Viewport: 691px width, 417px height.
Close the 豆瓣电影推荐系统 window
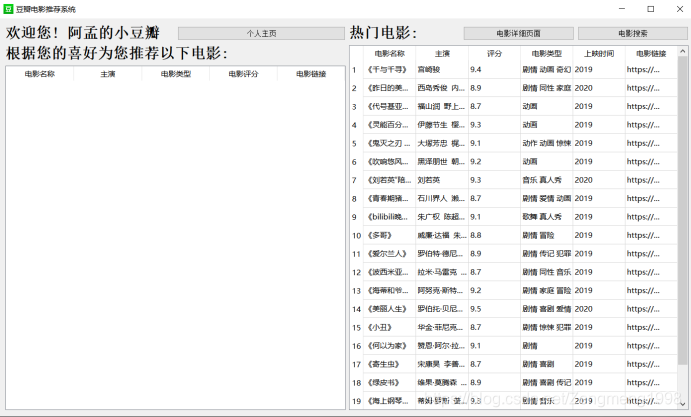(680, 9)
